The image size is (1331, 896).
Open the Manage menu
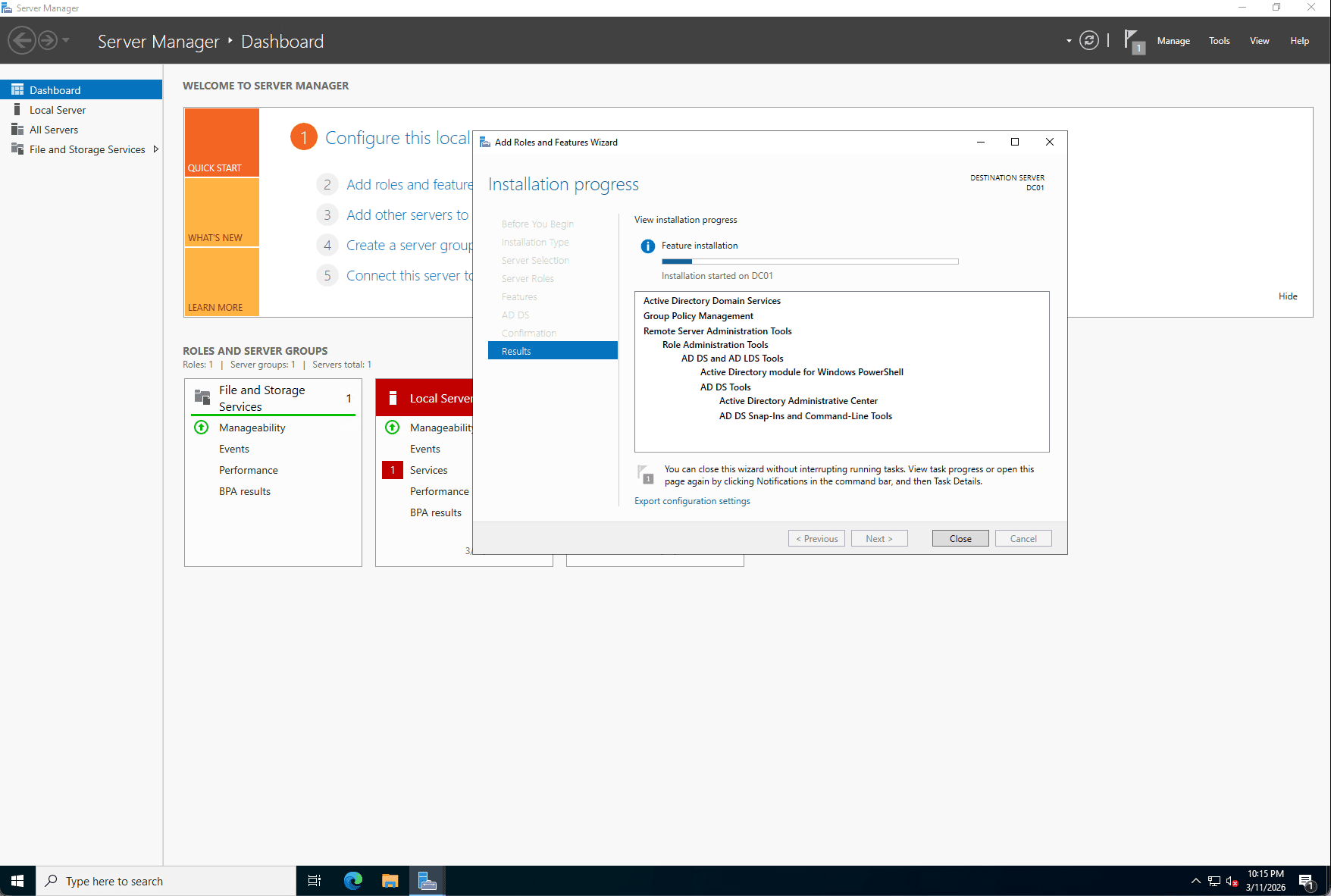tap(1173, 41)
